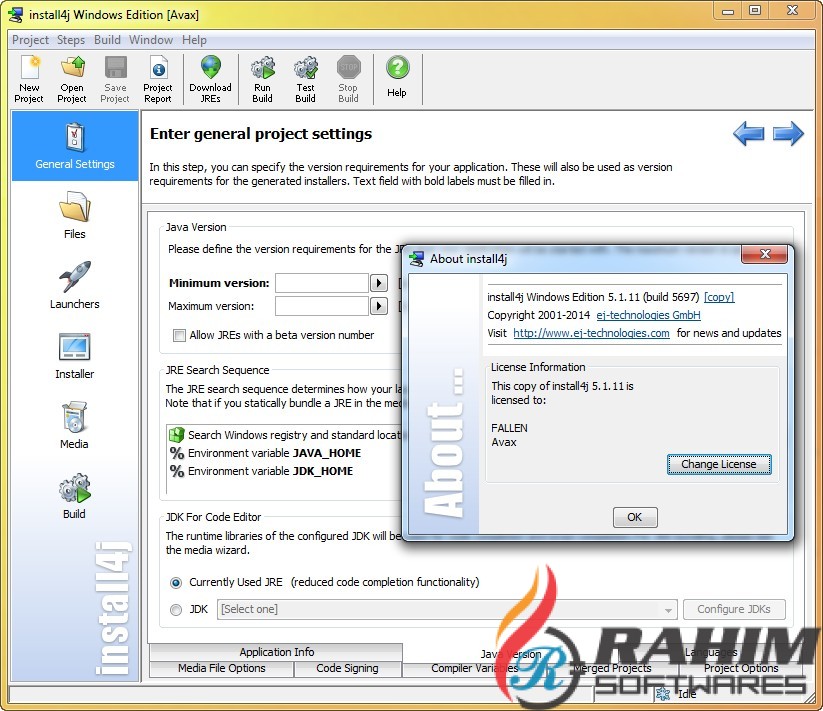Visit the www.ej-technologies.com link
Image resolution: width=823 pixels, height=711 pixels.
(x=591, y=333)
